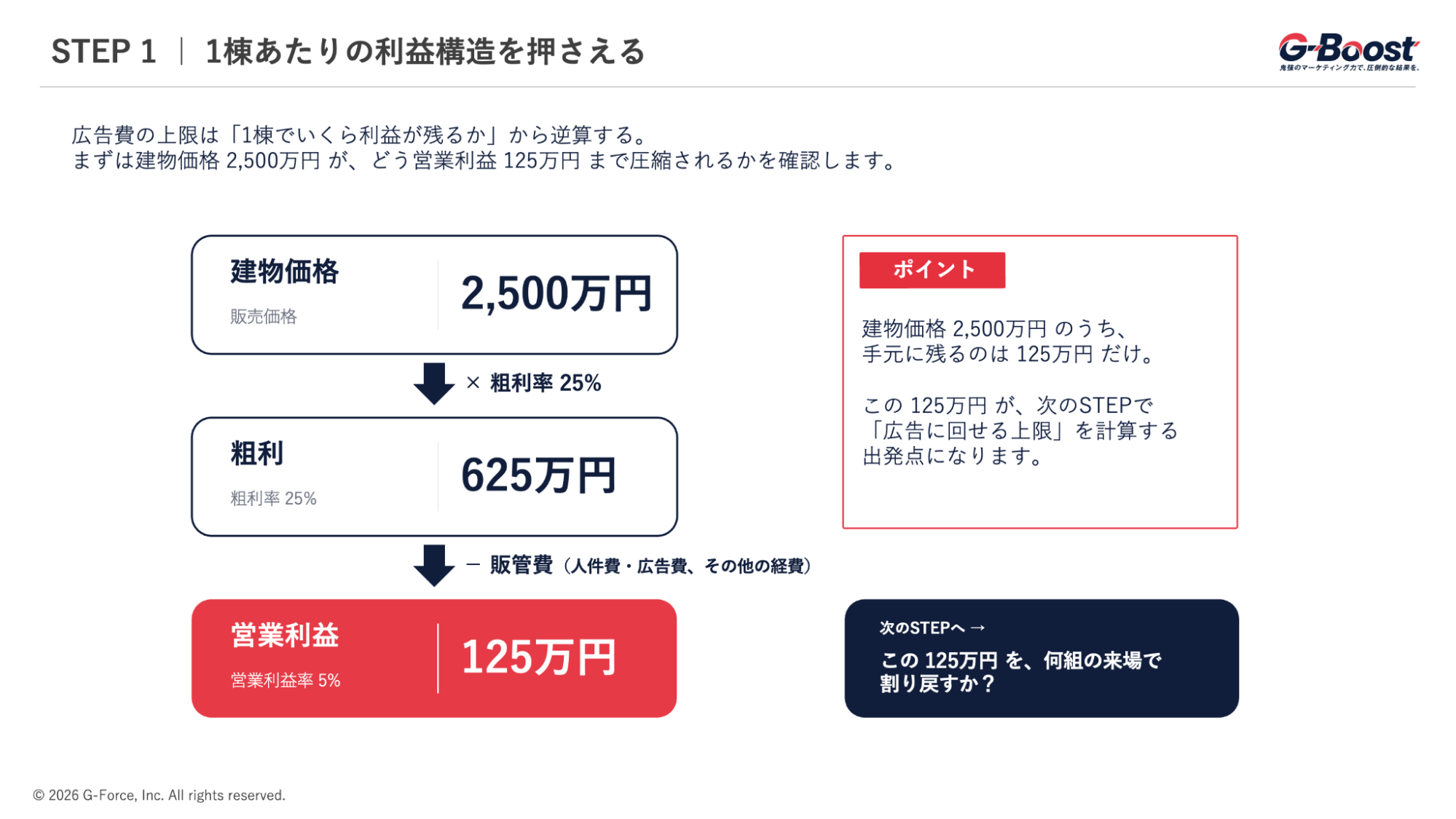The height and width of the screenshot is (819, 1456).
Task: Select the 粗利 heading
Action: coord(257,454)
